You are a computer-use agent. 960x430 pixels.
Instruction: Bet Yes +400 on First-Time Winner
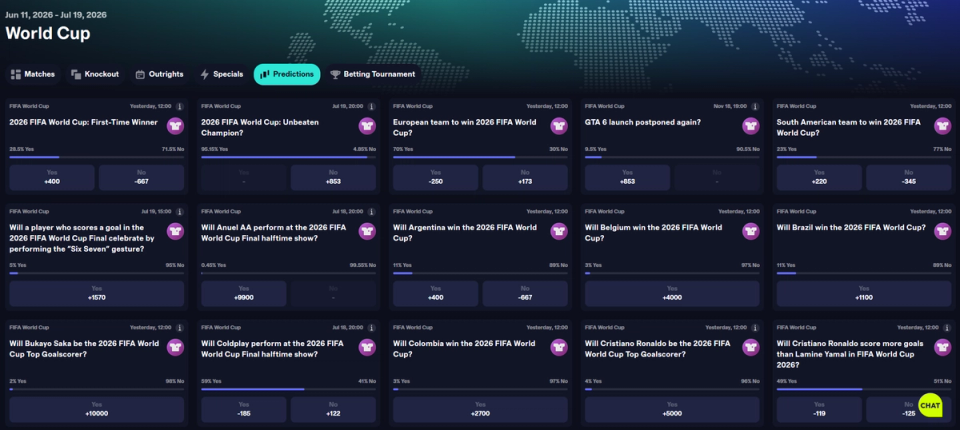click(52, 178)
